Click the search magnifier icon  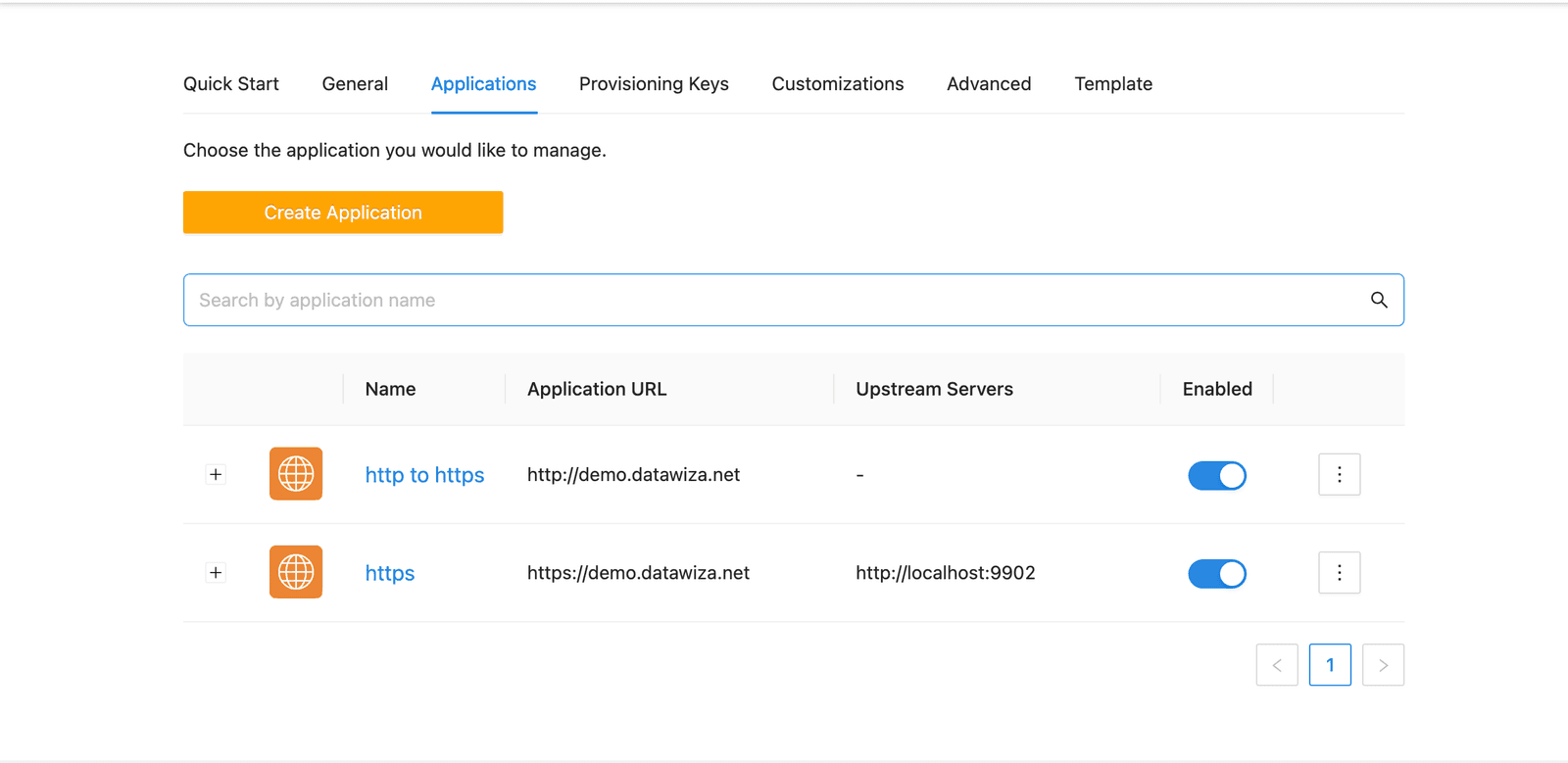pos(1379,300)
